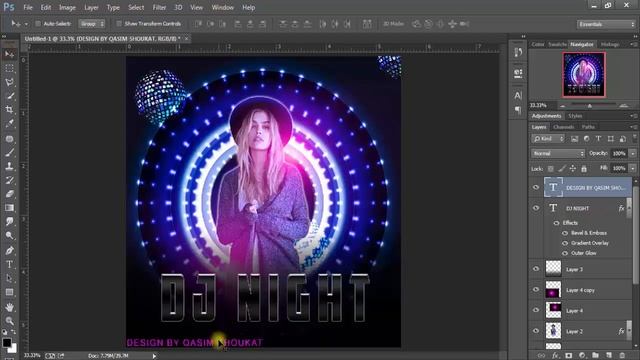Click the Navigator zoom in mountains icon
Image resolution: width=640 pixels, height=360 pixels.
click(624, 105)
